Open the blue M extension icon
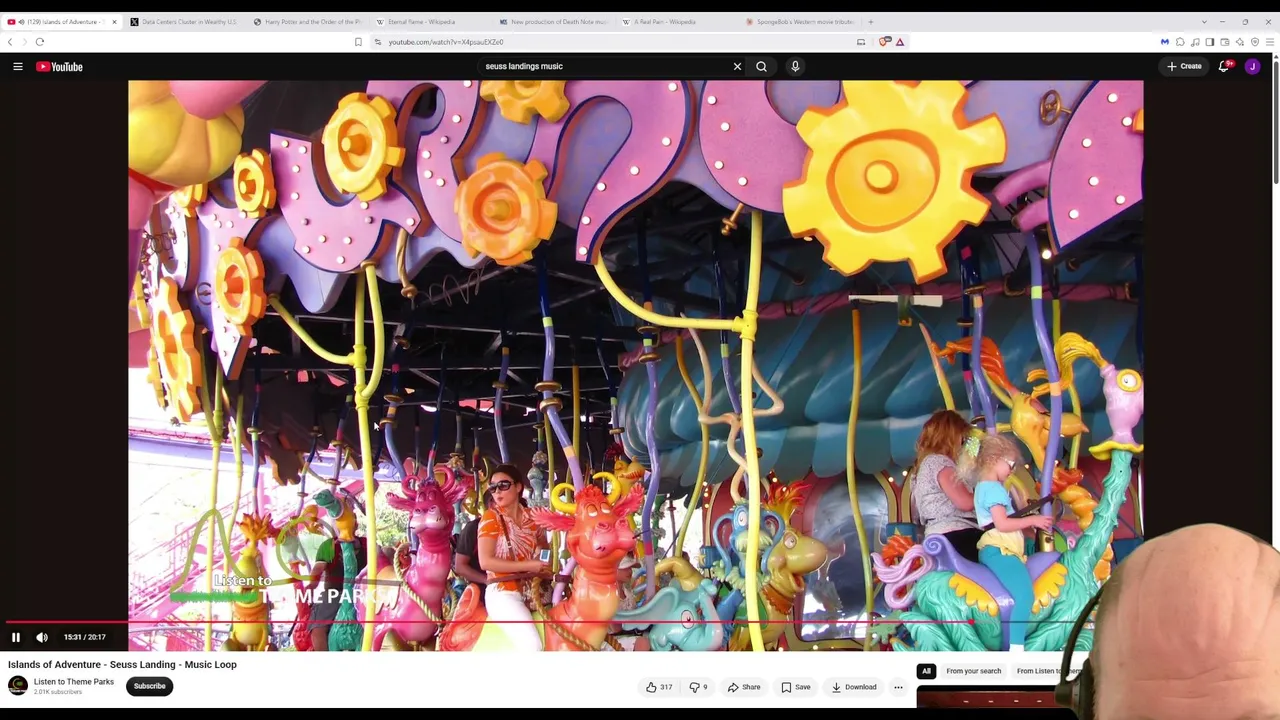The width and height of the screenshot is (1280, 720). (1165, 42)
